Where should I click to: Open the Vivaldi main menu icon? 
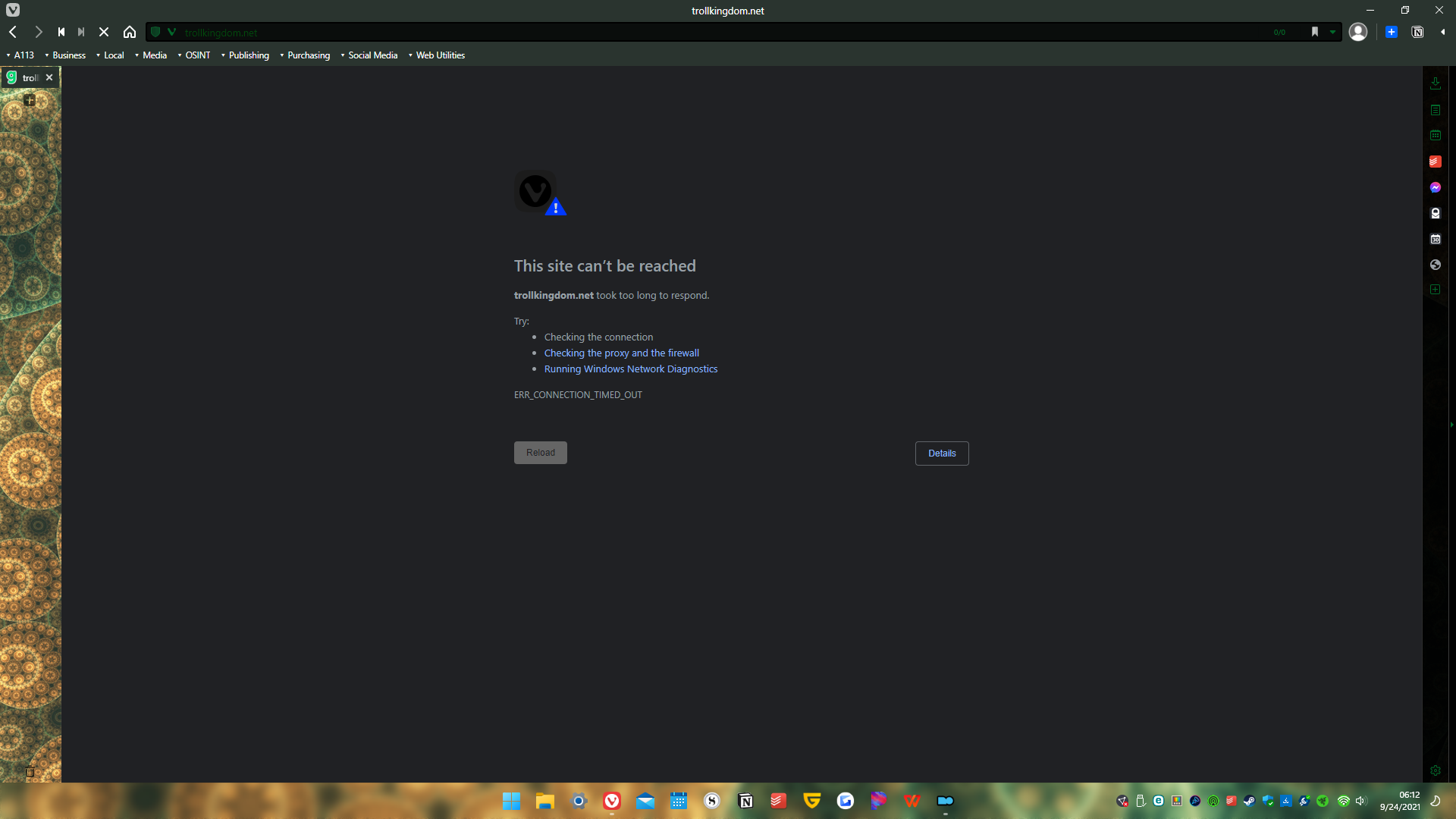pyautogui.click(x=13, y=10)
